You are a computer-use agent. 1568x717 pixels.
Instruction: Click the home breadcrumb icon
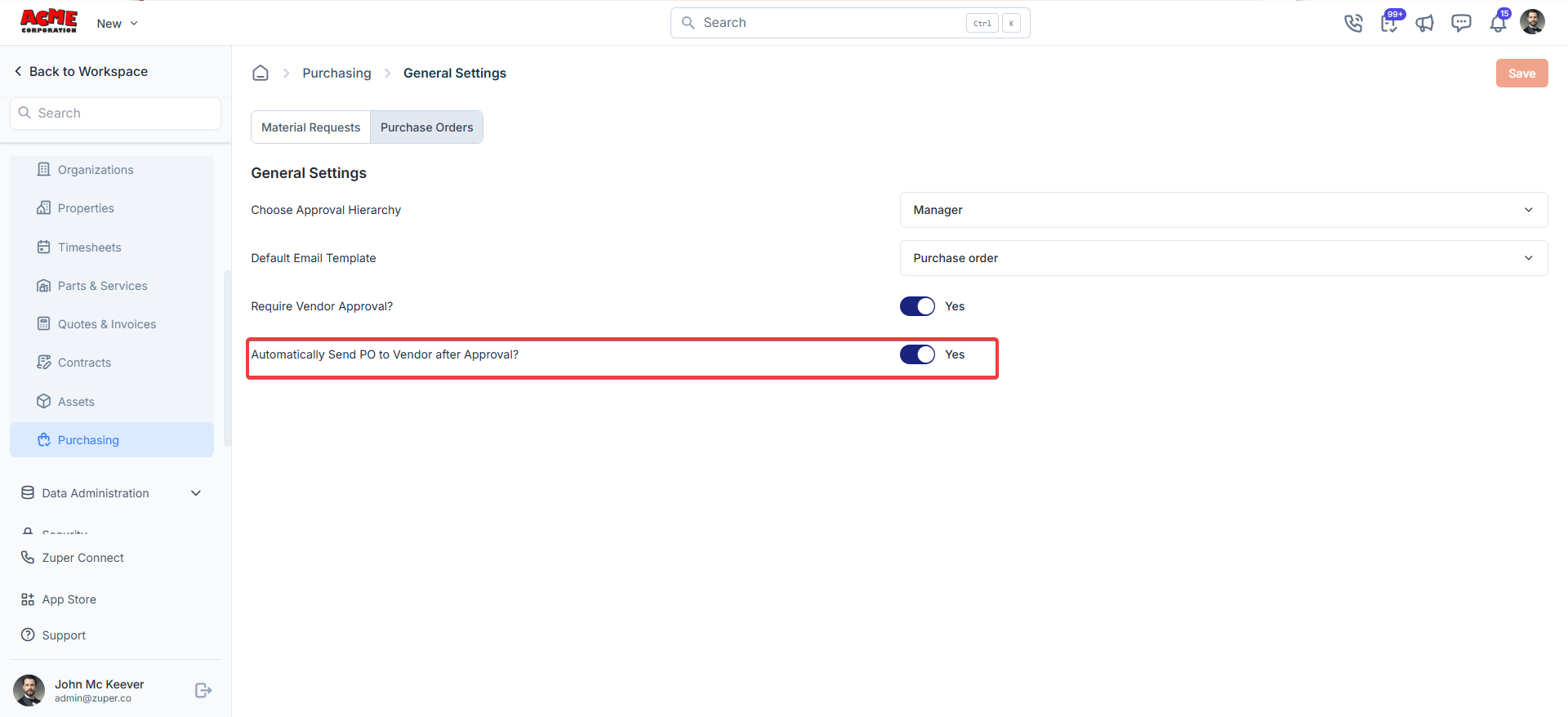[x=261, y=73]
